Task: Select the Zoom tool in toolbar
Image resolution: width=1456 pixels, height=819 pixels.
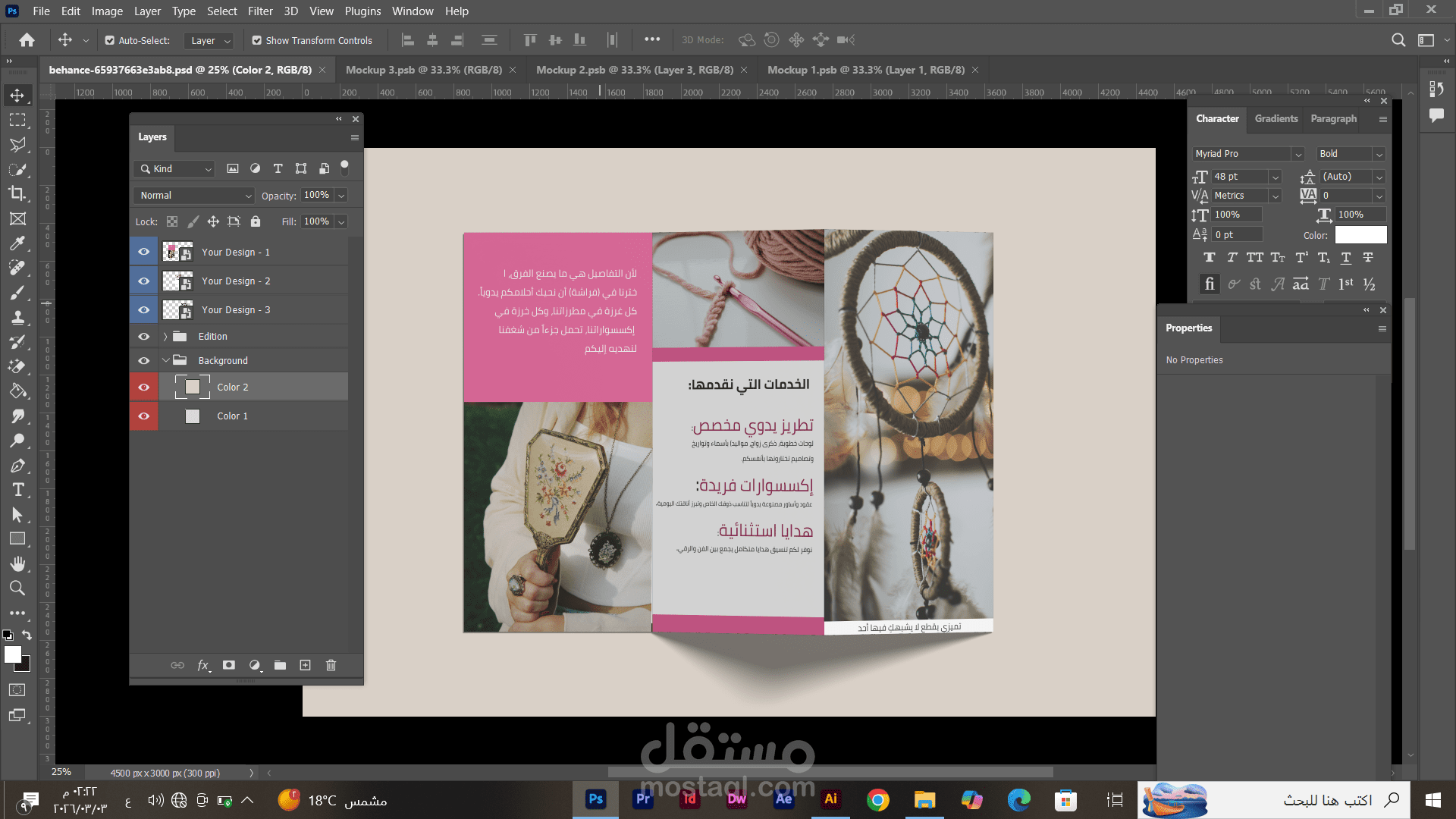Action: 17,588
